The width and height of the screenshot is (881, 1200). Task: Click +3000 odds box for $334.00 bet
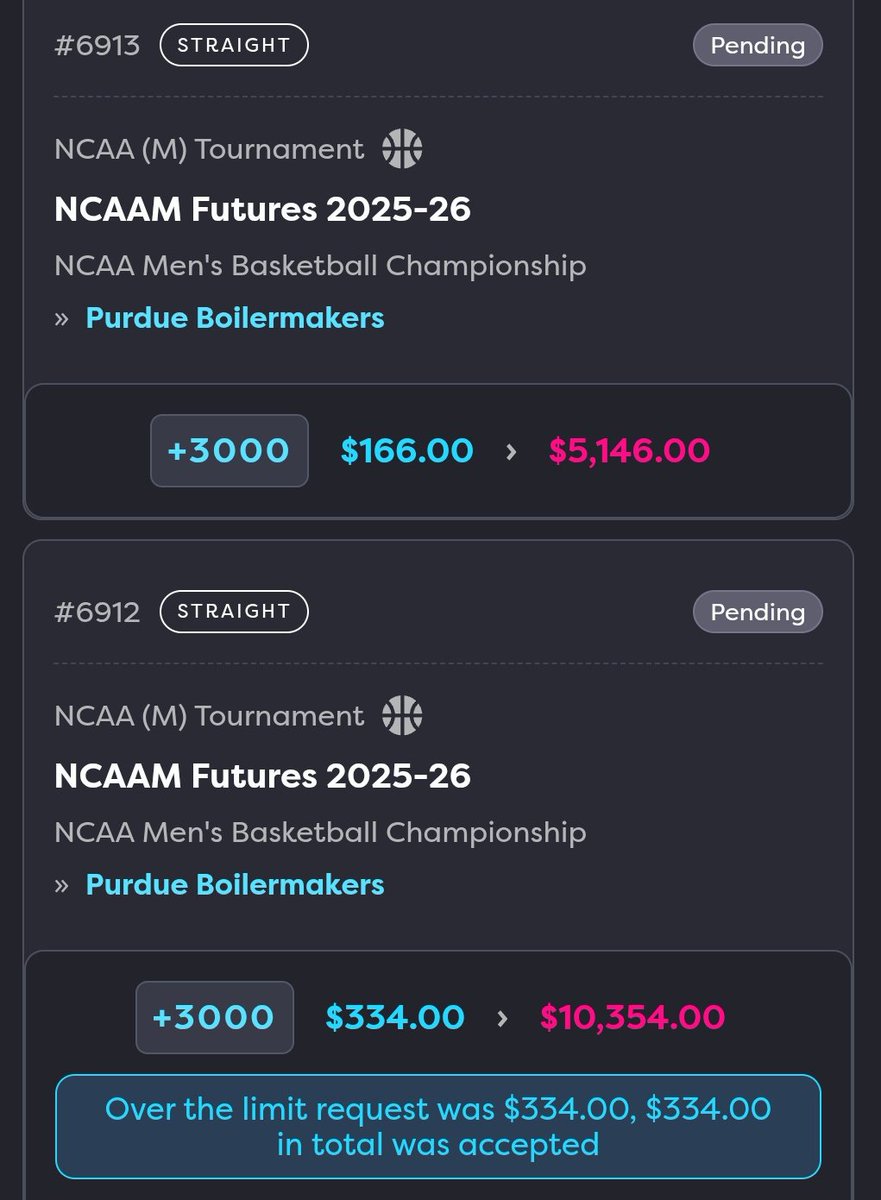tap(215, 1017)
